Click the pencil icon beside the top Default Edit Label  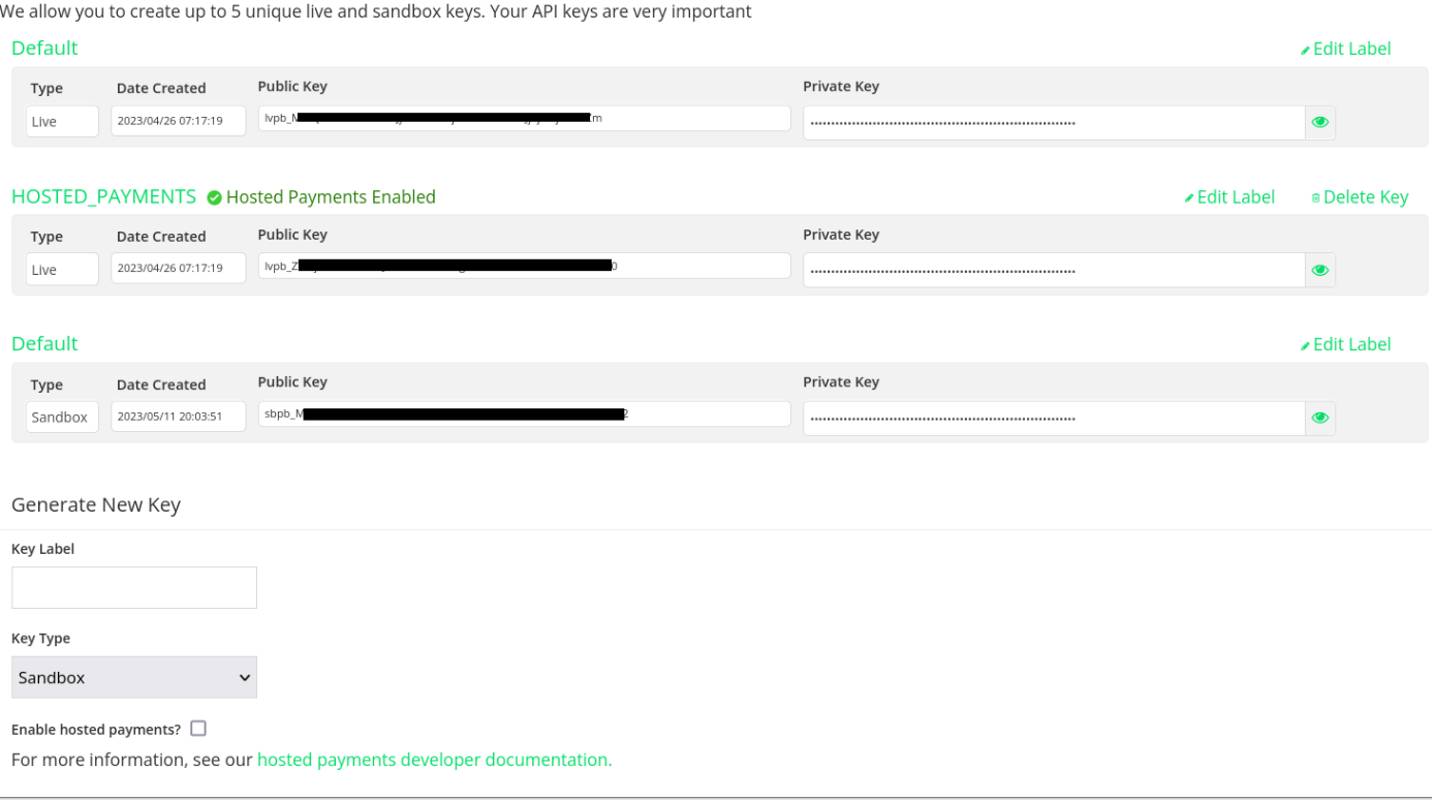1305,50
